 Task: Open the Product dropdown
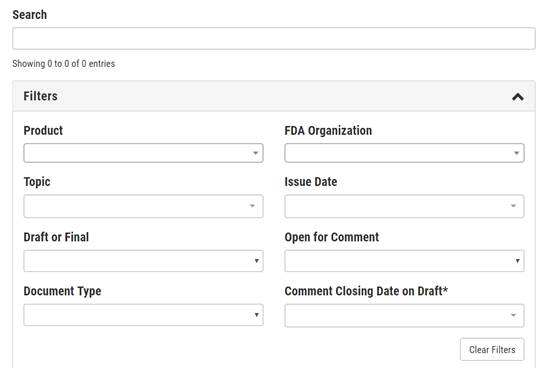[x=143, y=153]
